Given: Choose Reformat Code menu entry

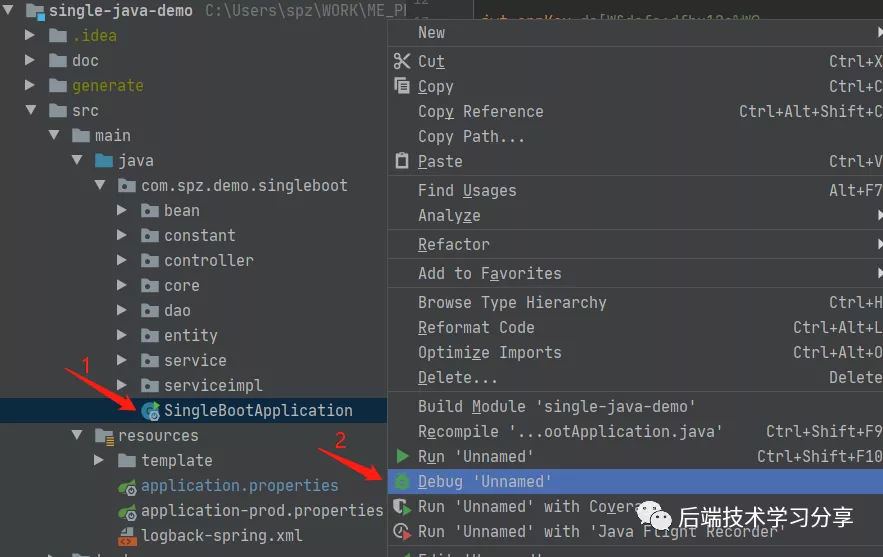Looking at the screenshot, I should click(635, 327).
